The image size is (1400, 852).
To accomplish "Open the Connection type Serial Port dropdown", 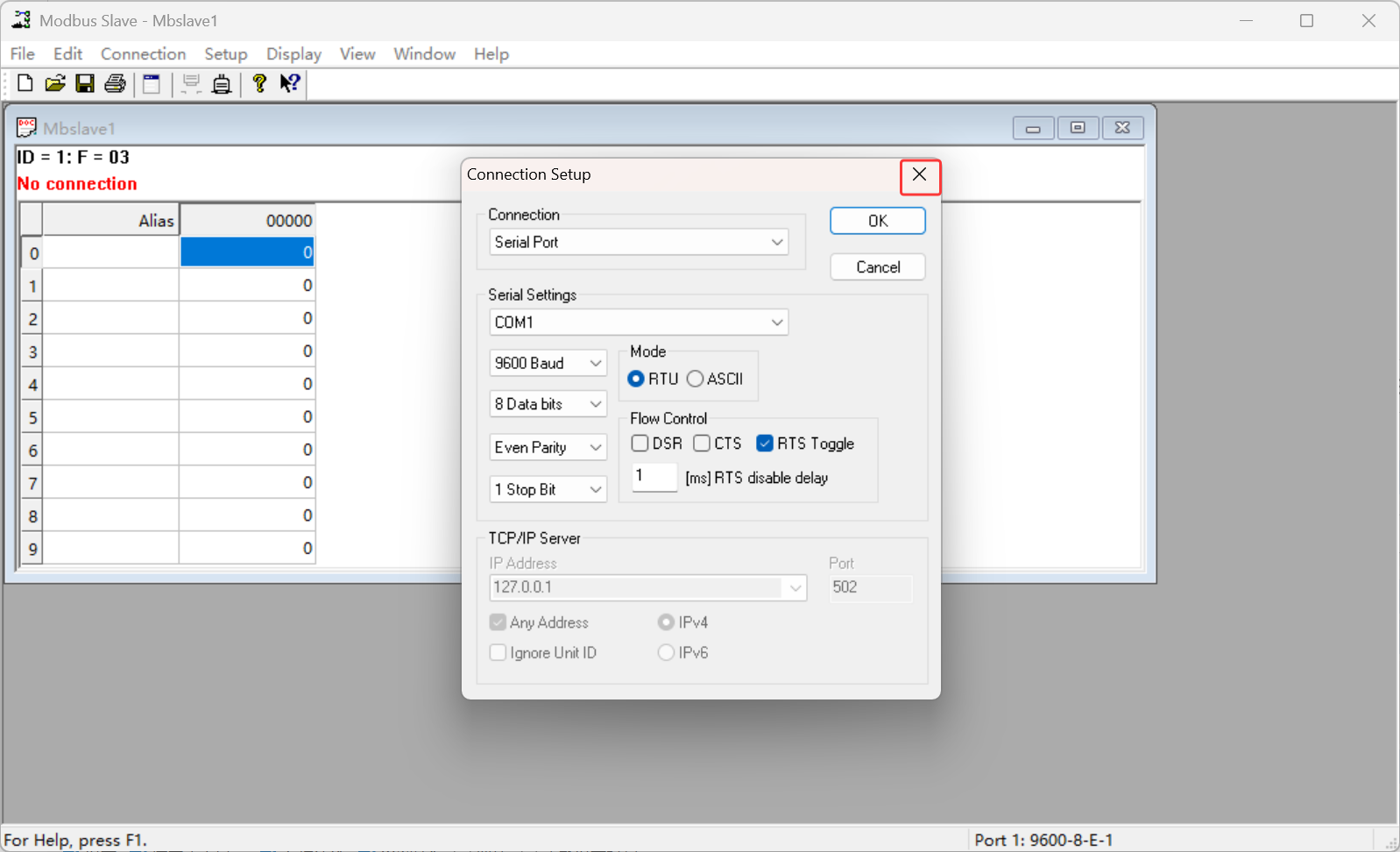I will coord(639,242).
